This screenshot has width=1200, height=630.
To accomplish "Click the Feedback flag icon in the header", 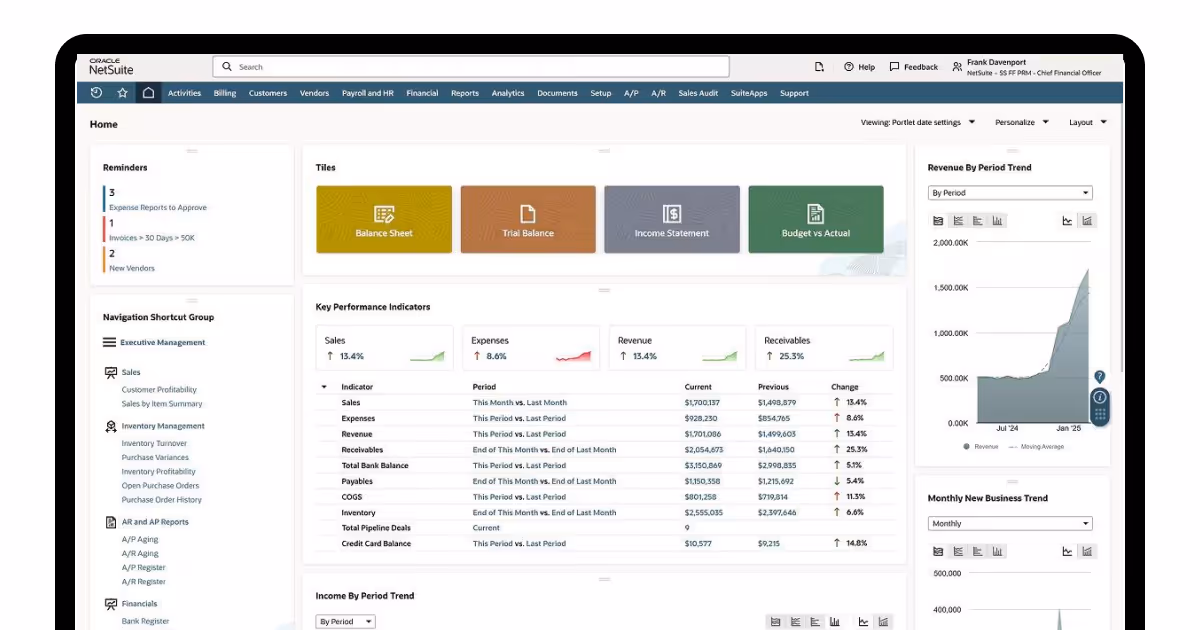I will [x=894, y=66].
